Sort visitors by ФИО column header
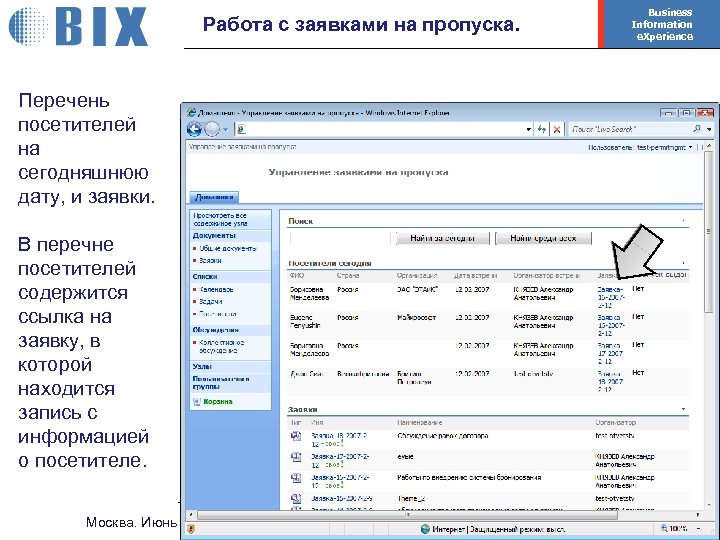 click(x=297, y=276)
